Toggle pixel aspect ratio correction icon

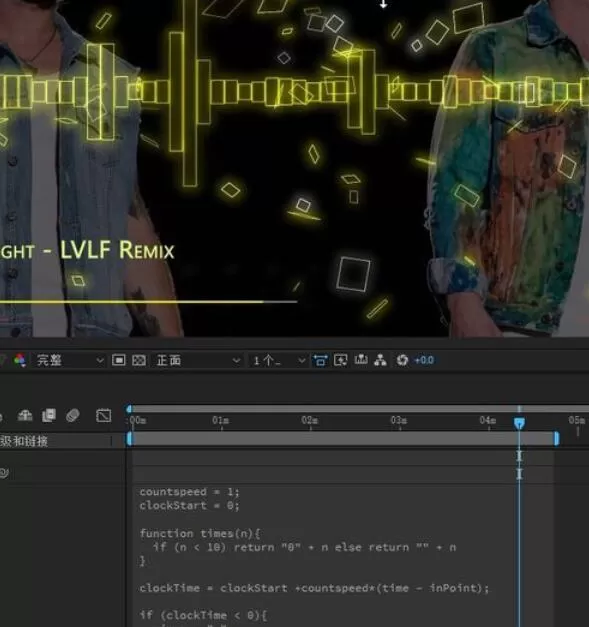[x=319, y=360]
